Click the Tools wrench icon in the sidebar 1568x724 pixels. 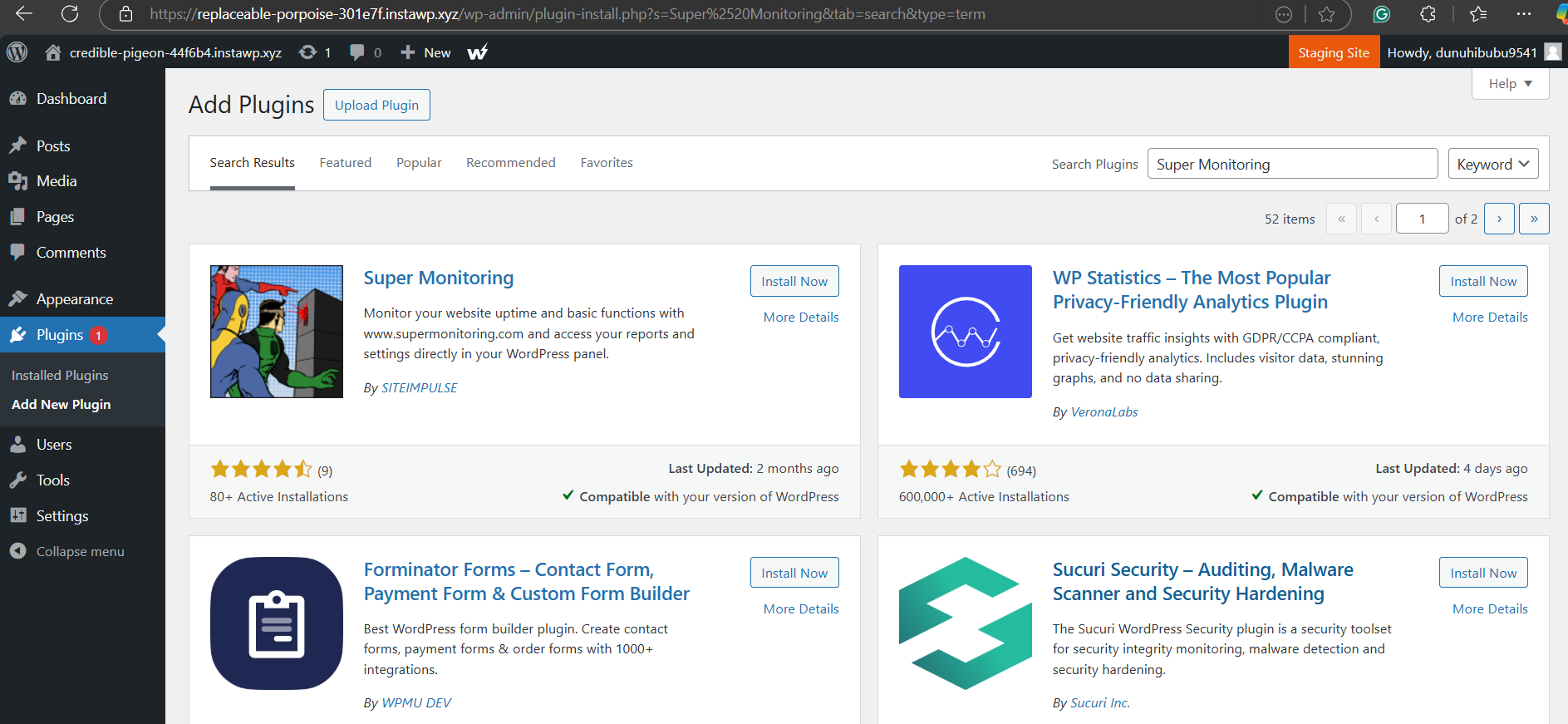[18, 480]
